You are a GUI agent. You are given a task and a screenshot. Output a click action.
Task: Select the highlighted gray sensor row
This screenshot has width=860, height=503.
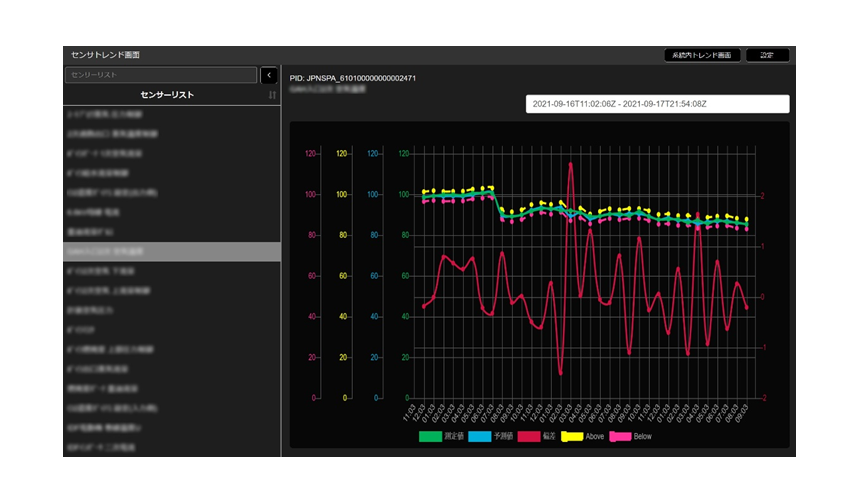point(172,252)
